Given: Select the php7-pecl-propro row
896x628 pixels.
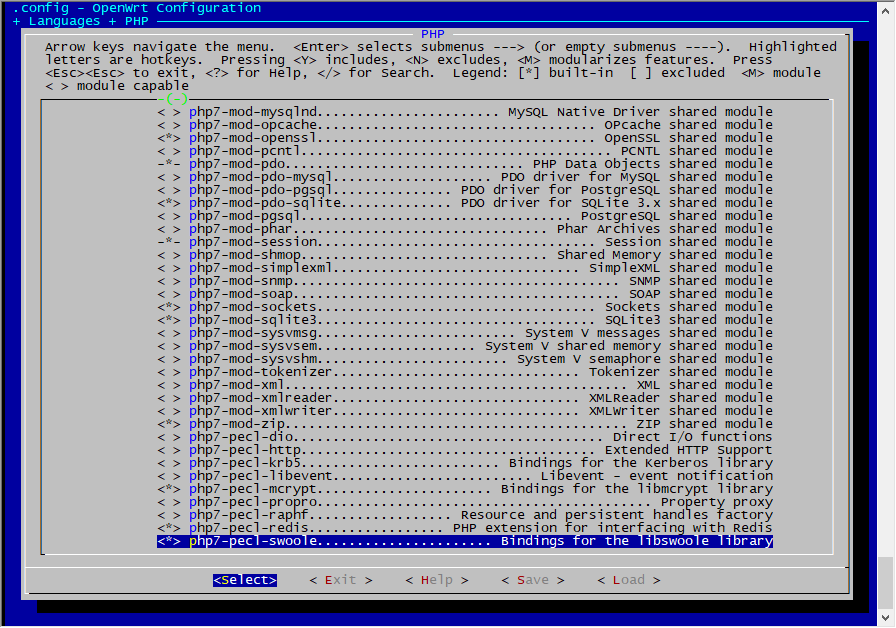Looking at the screenshot, I should (x=465, y=502).
